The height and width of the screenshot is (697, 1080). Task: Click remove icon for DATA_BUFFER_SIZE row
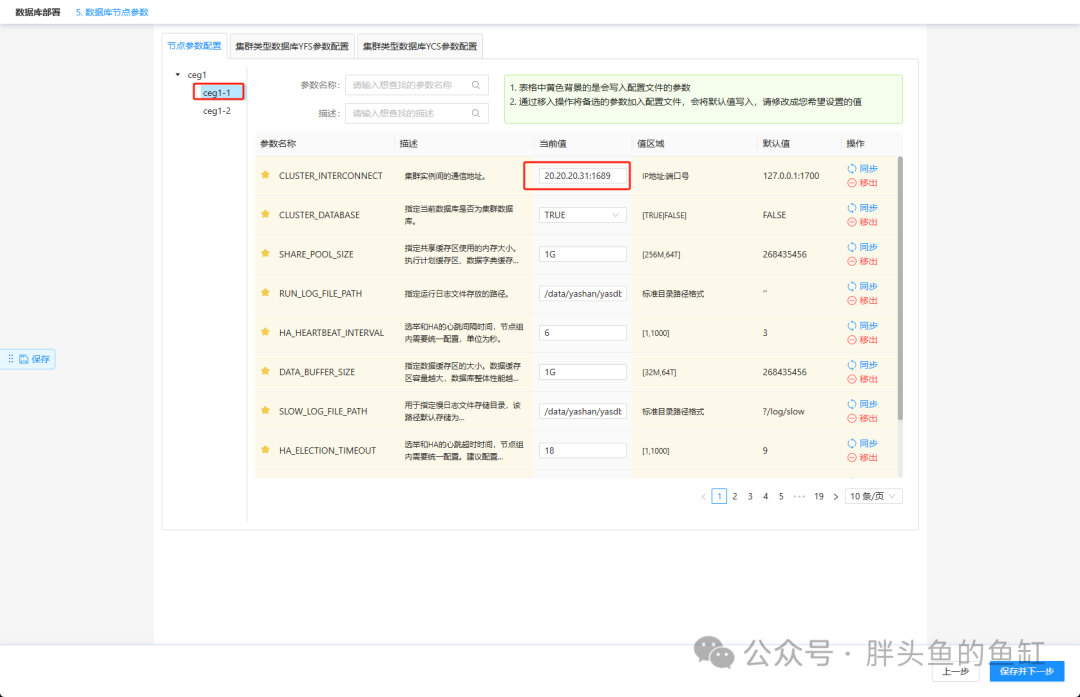[x=852, y=379]
